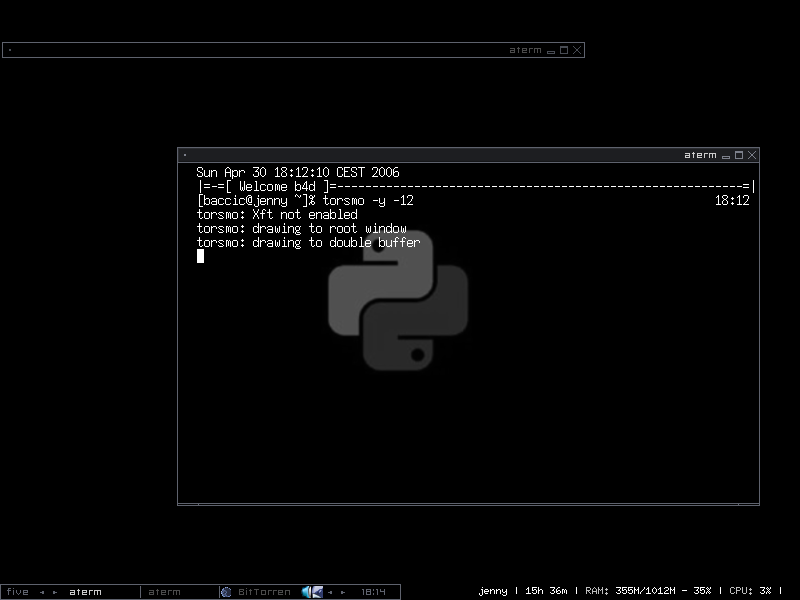Click the line 'torsmo: drawing to double buffer'
Viewport: 800px width, 600px height.
tap(309, 242)
